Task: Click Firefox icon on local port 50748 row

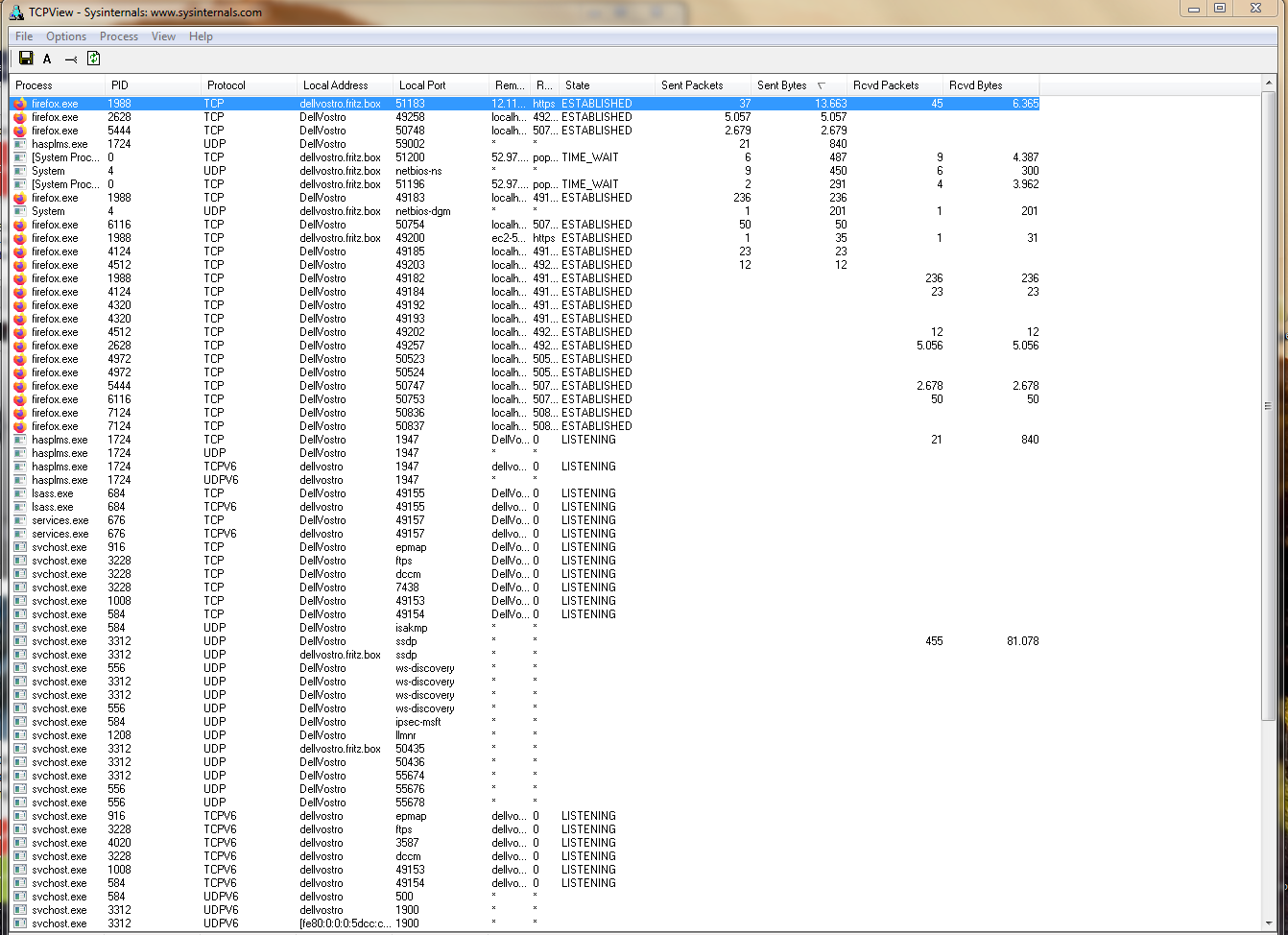Action: [20, 131]
